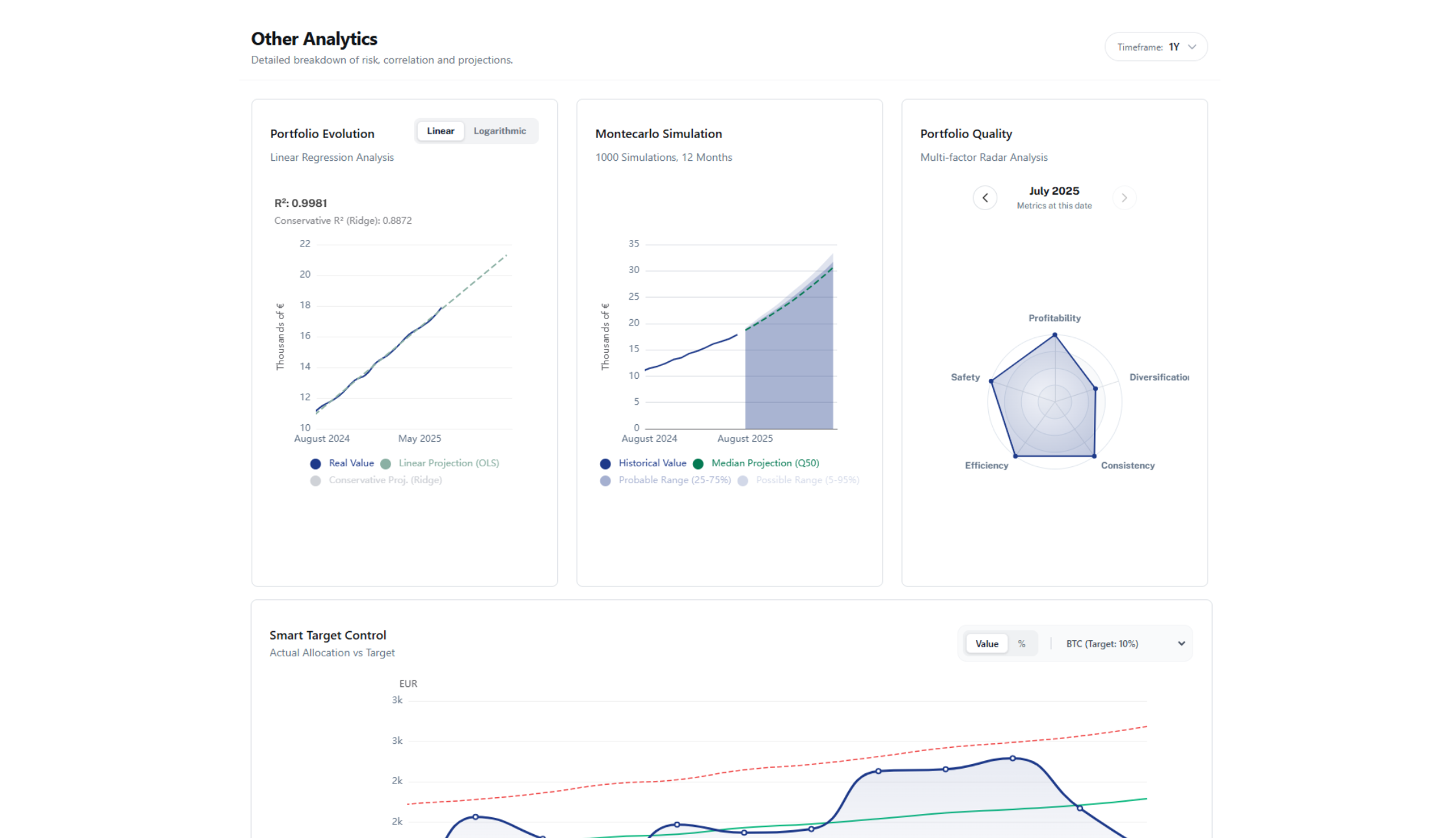Screen dimensions: 1456x838
Task: Click the July 2025 metrics label
Action: tap(1054, 191)
